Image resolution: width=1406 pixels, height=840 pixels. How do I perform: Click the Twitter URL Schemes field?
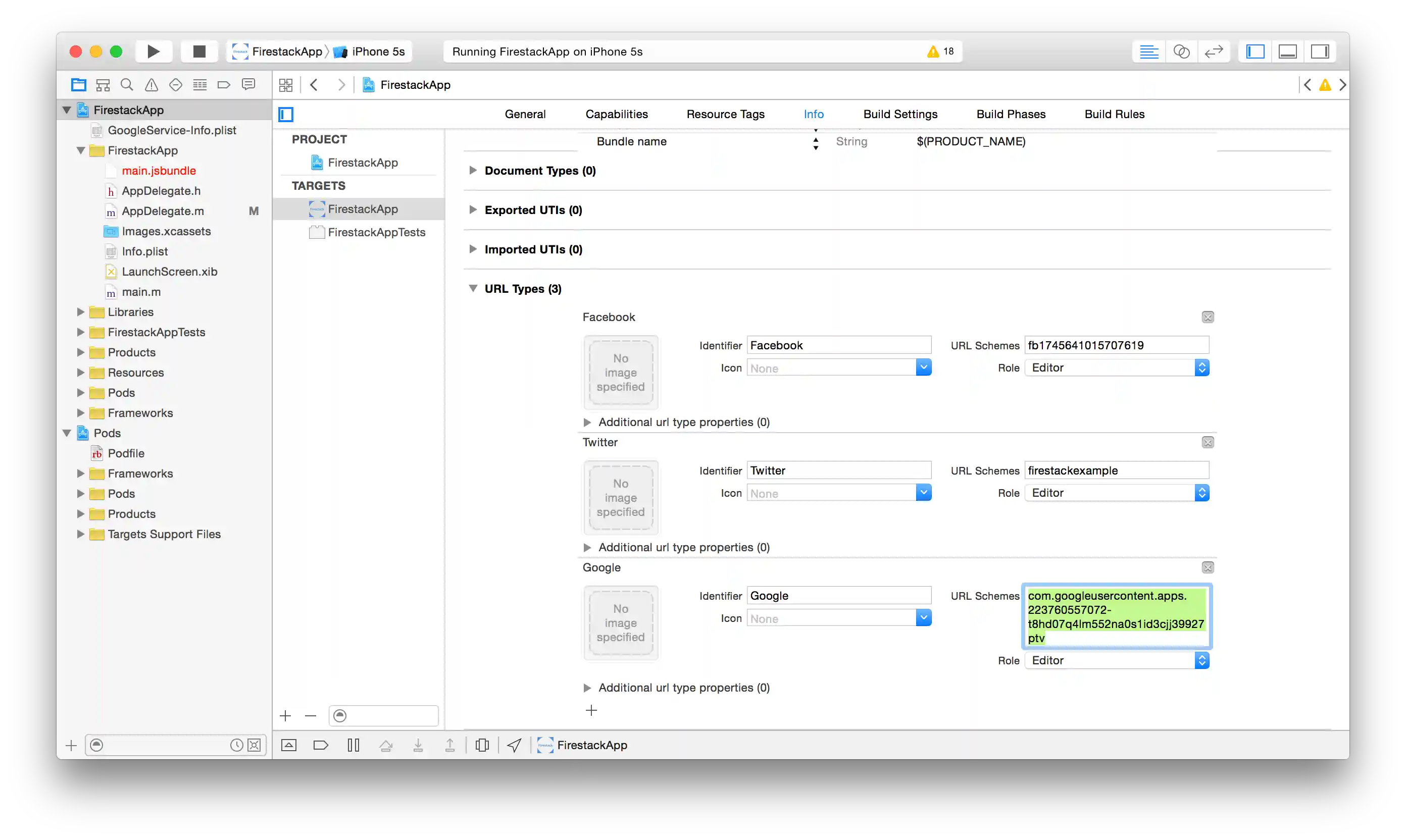tap(1116, 470)
